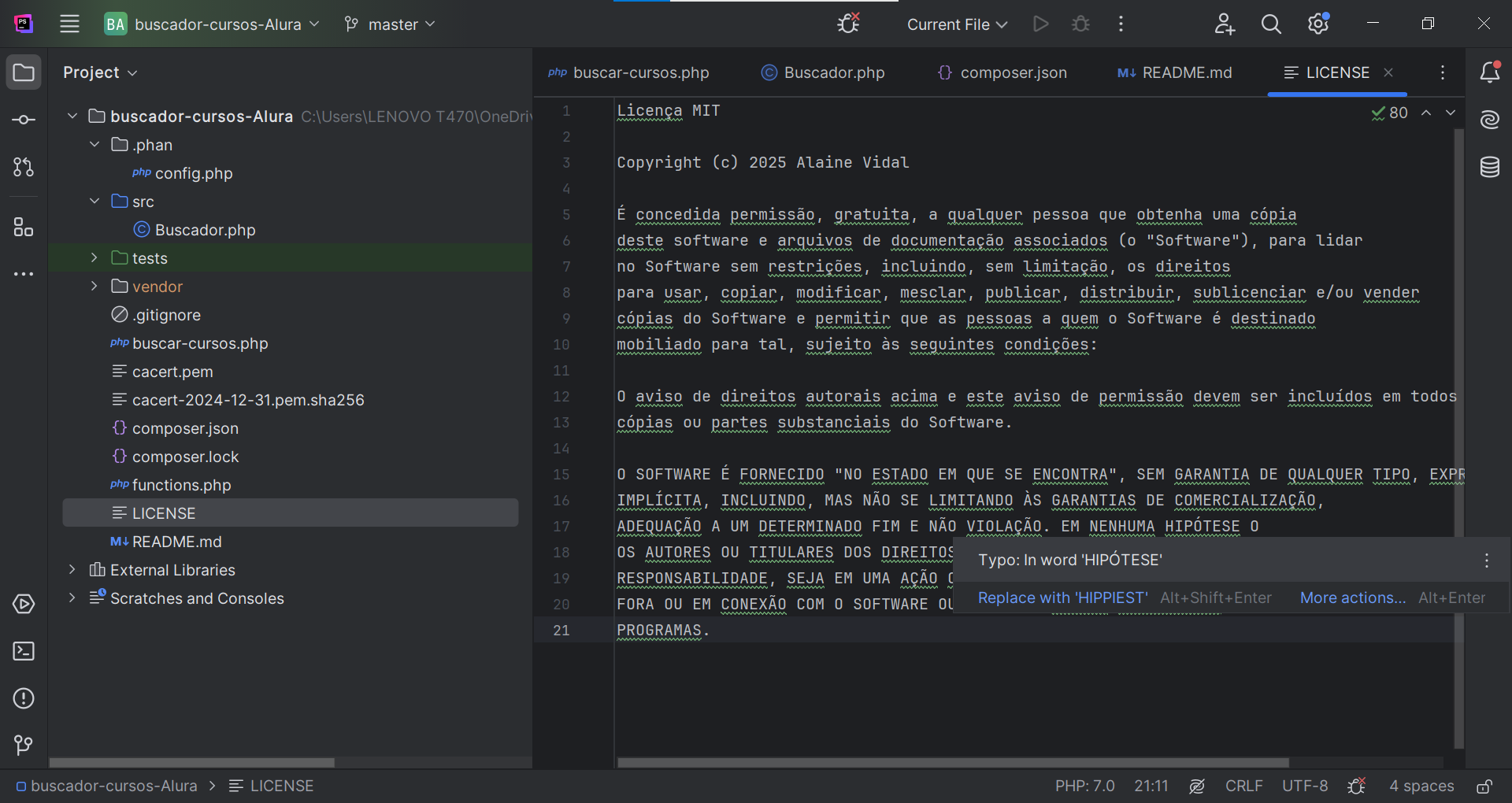Change CRLF line separator
The image size is (1512, 803).
coord(1243,786)
